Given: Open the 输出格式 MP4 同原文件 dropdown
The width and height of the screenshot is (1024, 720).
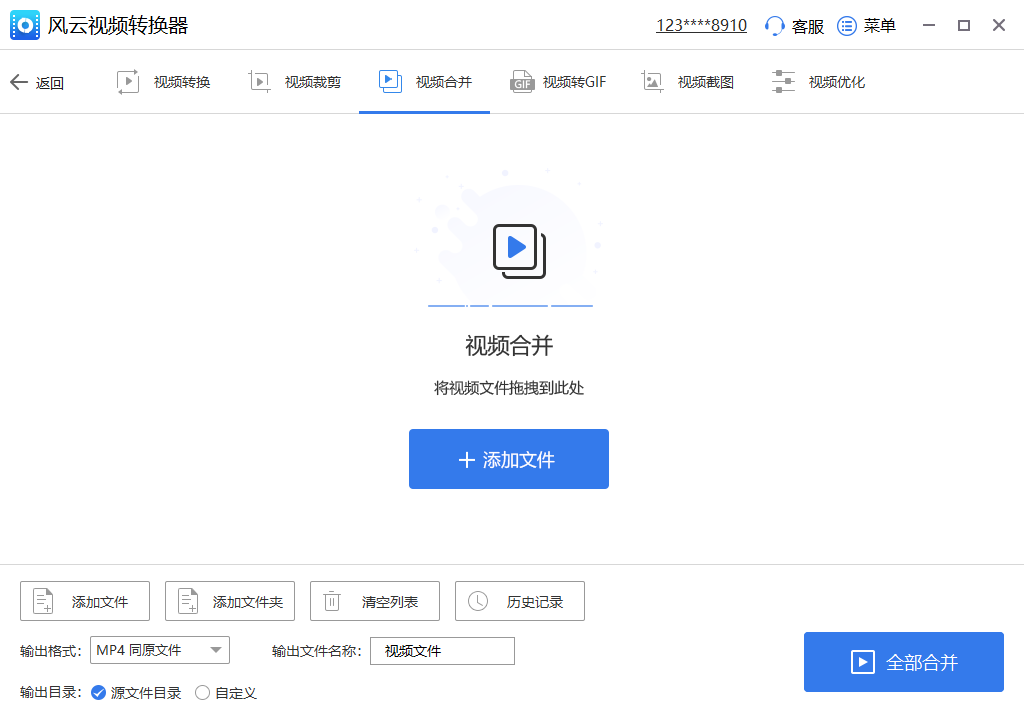Looking at the screenshot, I should (160, 650).
